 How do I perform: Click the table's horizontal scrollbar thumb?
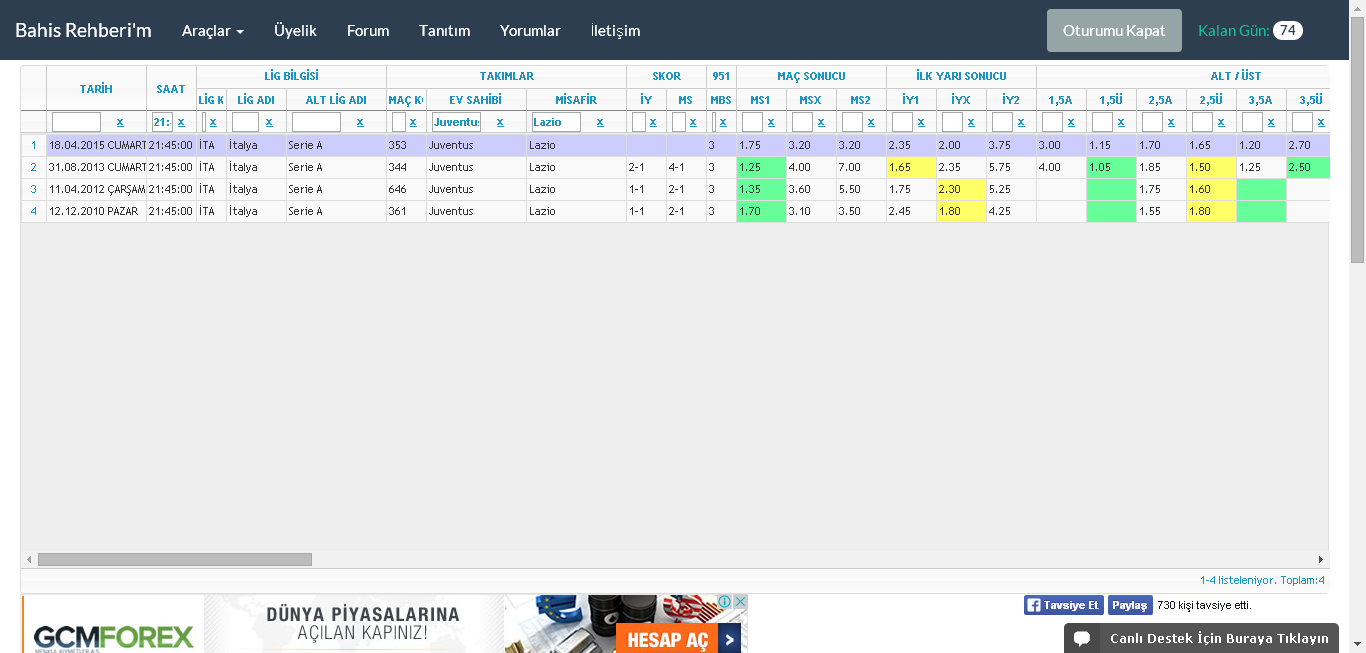pos(175,560)
